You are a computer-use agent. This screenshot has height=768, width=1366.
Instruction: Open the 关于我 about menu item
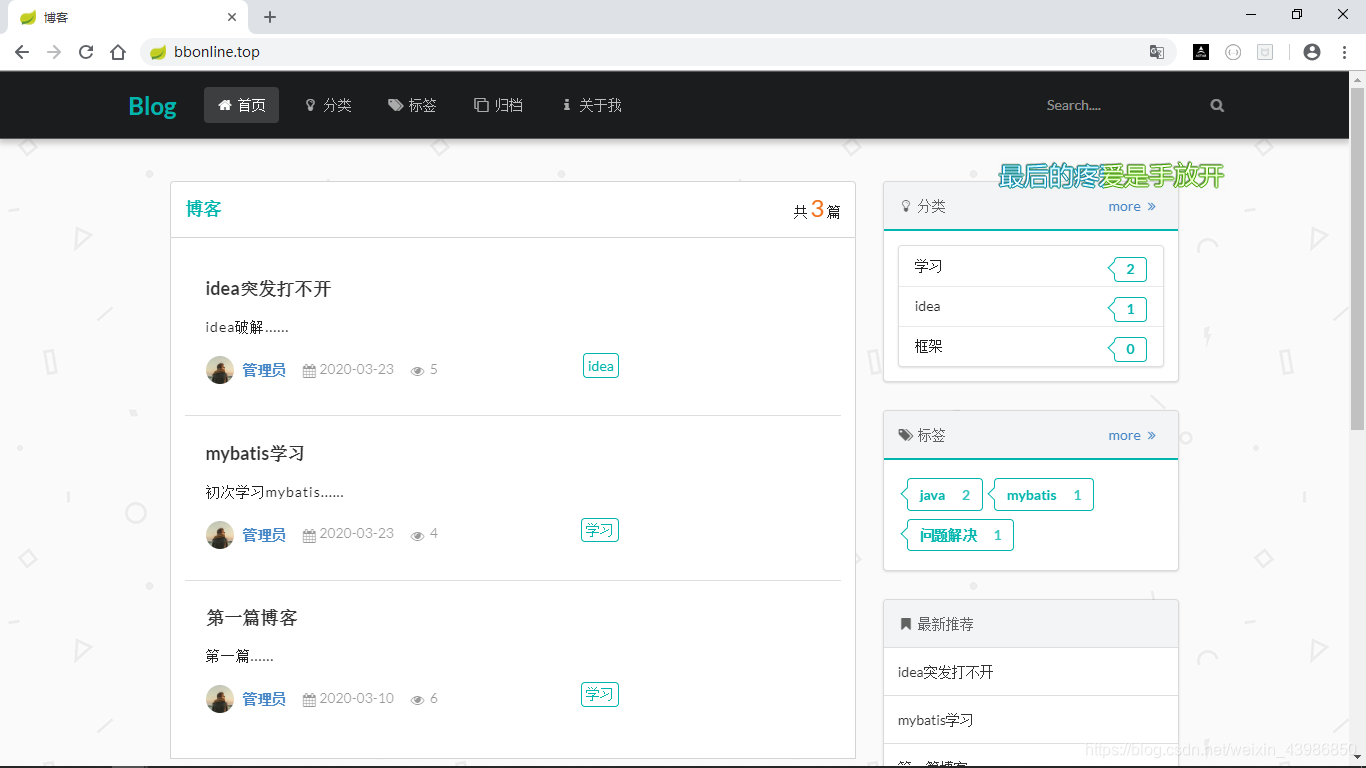592,105
